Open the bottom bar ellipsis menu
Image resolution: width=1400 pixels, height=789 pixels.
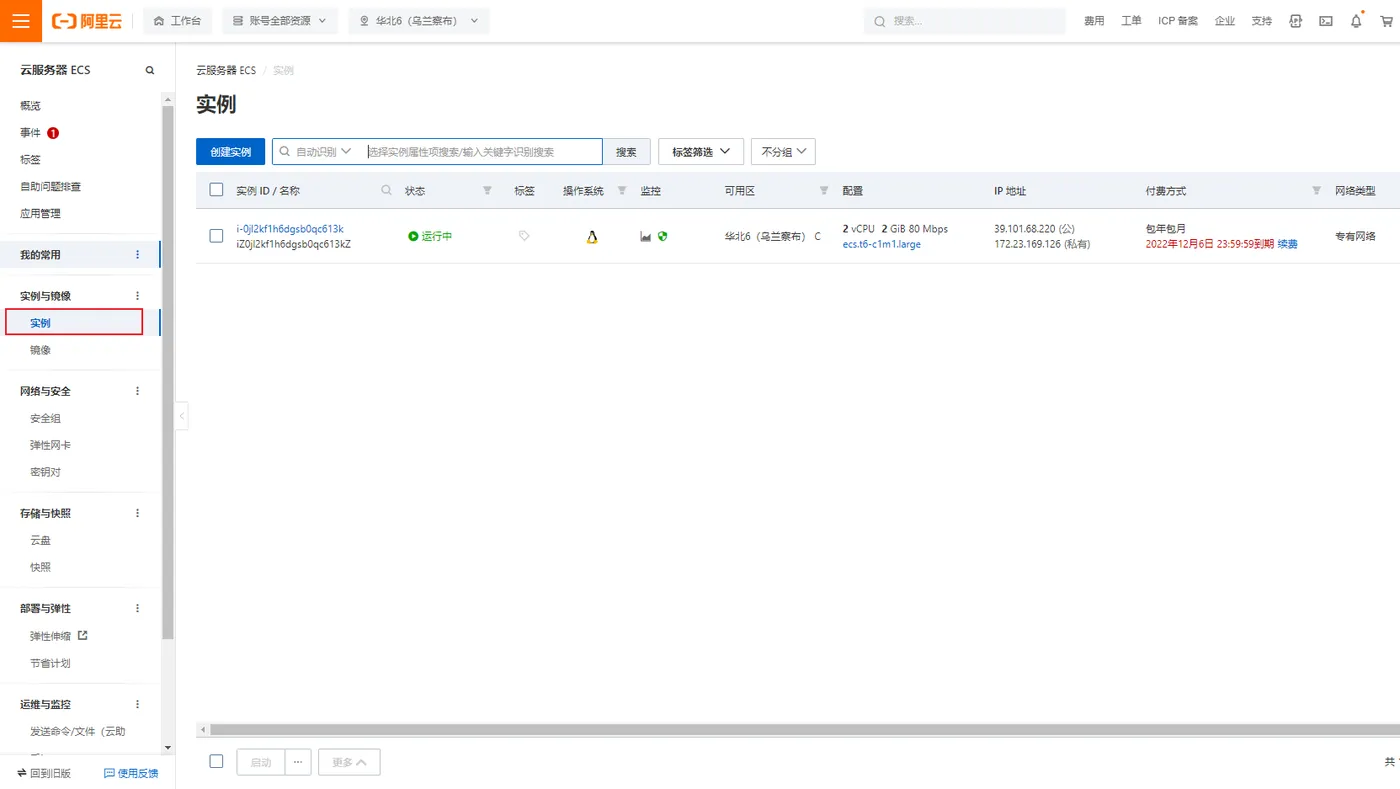(x=298, y=762)
